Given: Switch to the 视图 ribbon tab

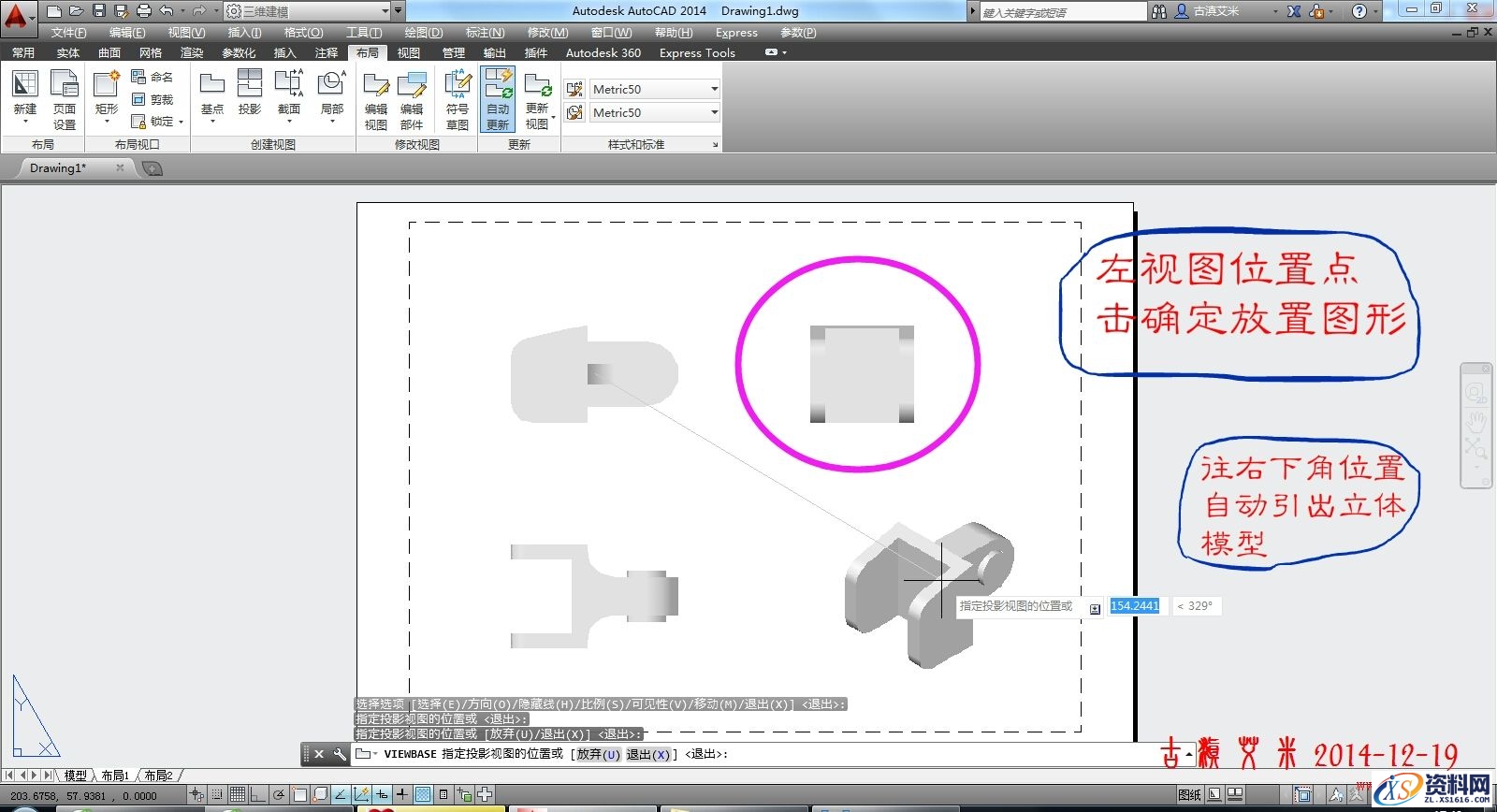Looking at the screenshot, I should (408, 52).
